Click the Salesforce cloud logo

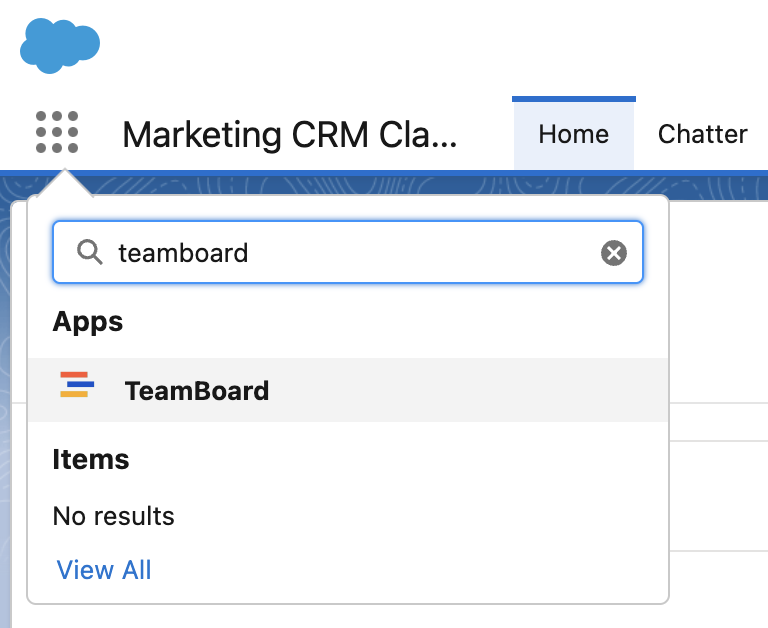pos(59,45)
